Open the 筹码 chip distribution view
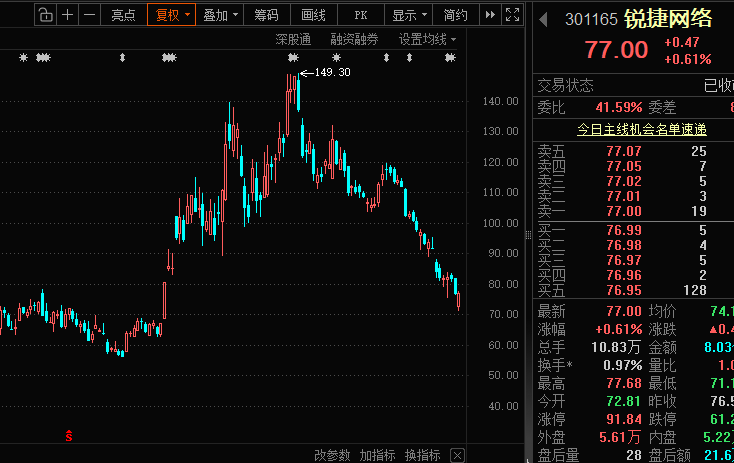The width and height of the screenshot is (734, 463). click(266, 15)
